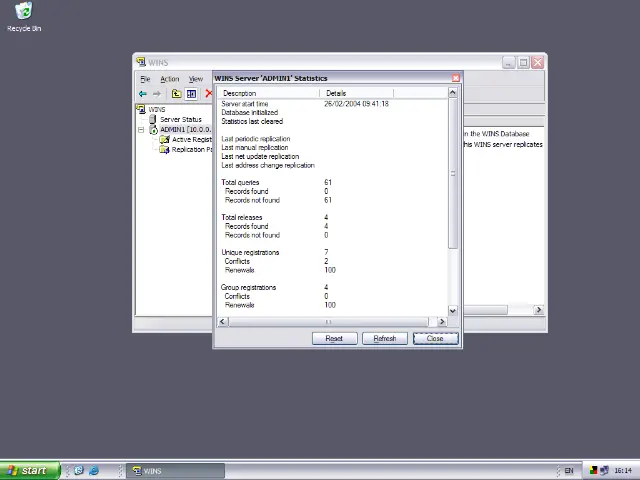Toggle the Show/Hide Console Tree icon
640x480 pixels.
pyautogui.click(x=191, y=94)
